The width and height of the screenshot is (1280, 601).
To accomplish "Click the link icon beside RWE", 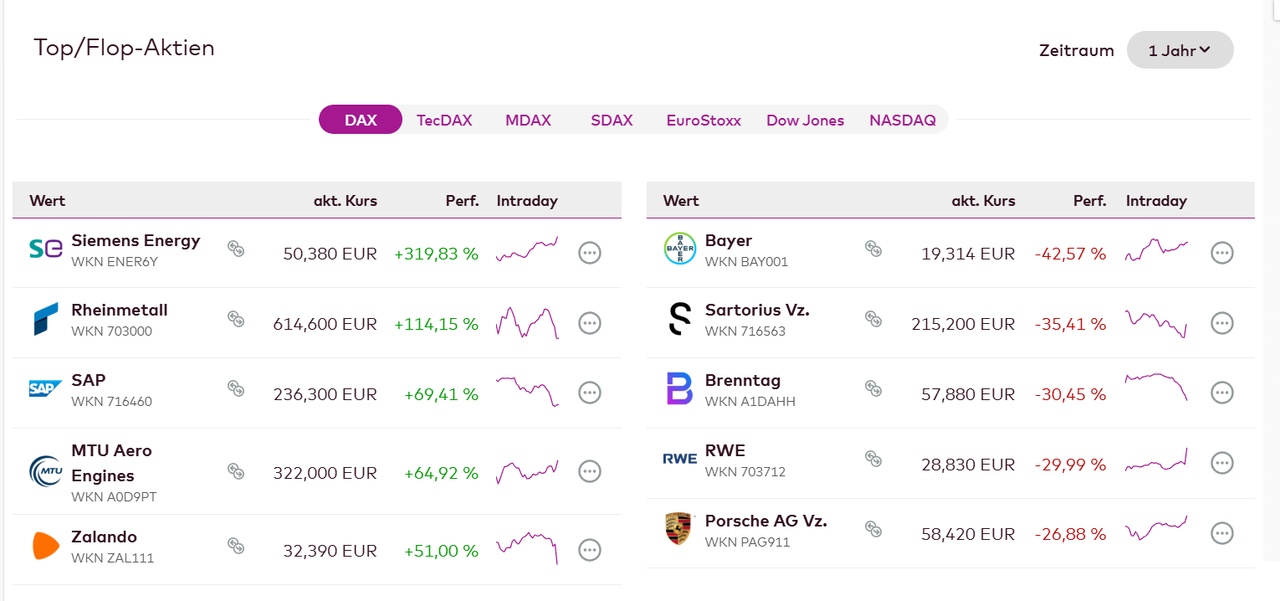I will click(x=873, y=459).
